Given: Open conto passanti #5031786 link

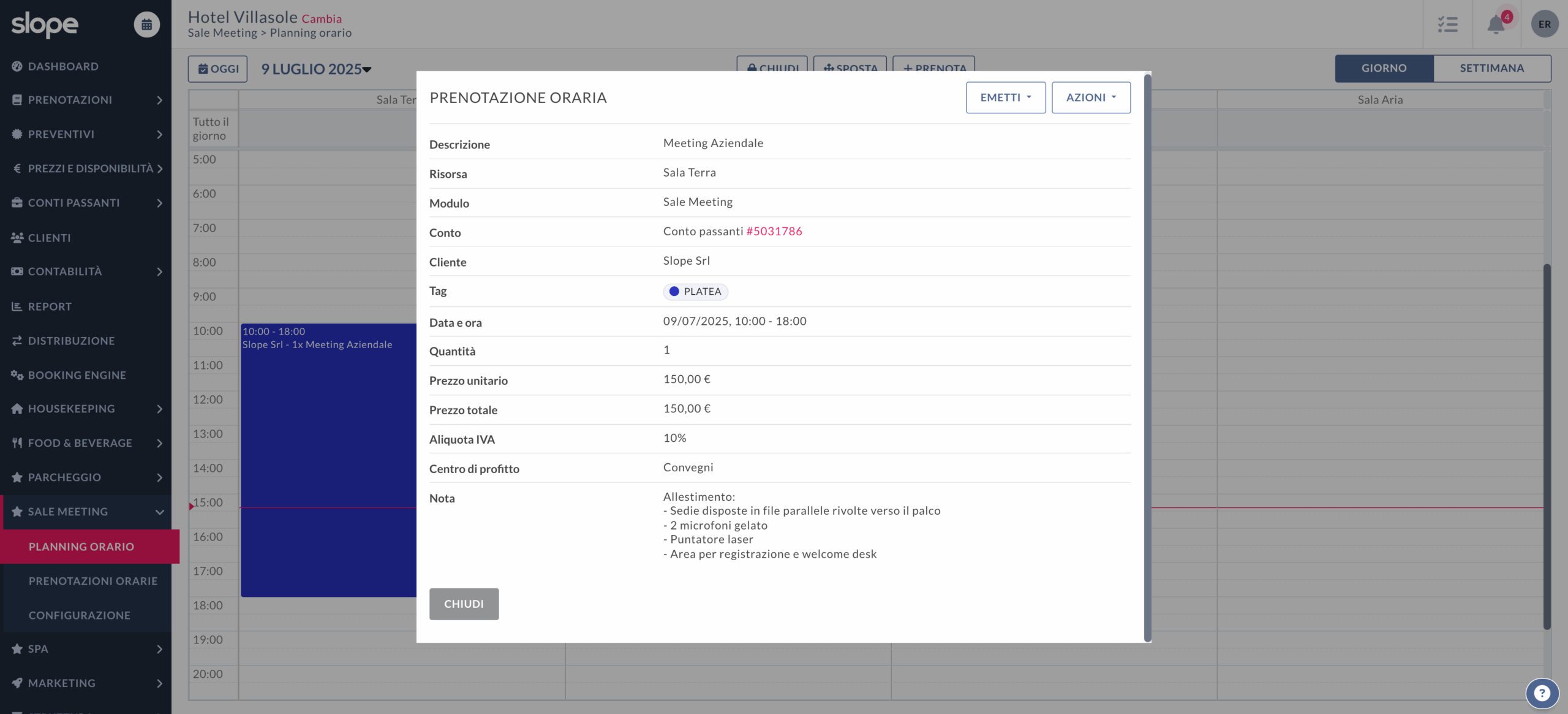Looking at the screenshot, I should click(x=774, y=231).
